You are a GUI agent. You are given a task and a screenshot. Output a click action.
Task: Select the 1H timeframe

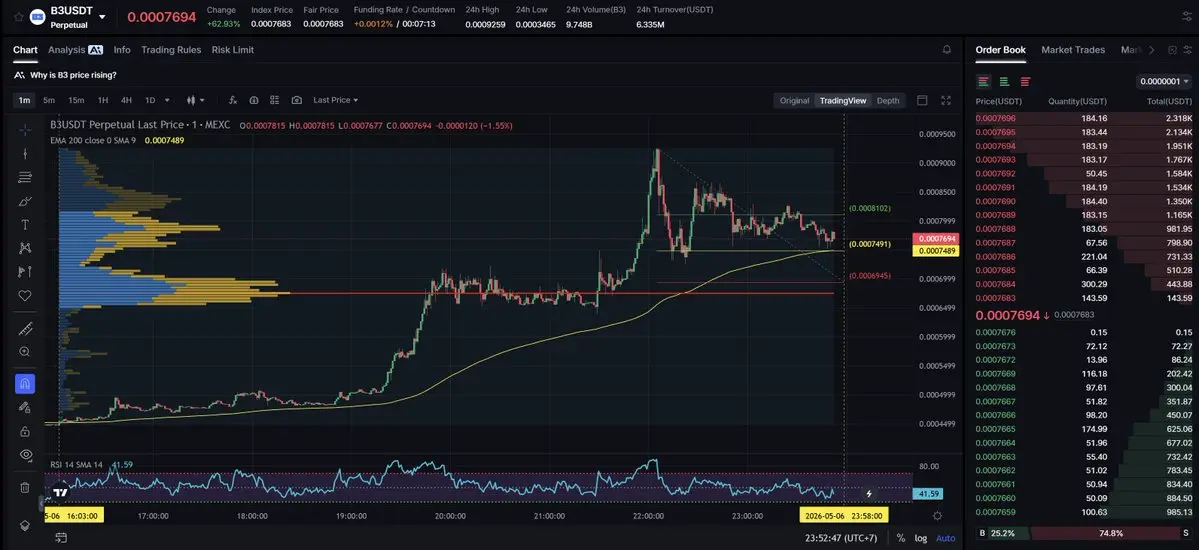click(102, 100)
